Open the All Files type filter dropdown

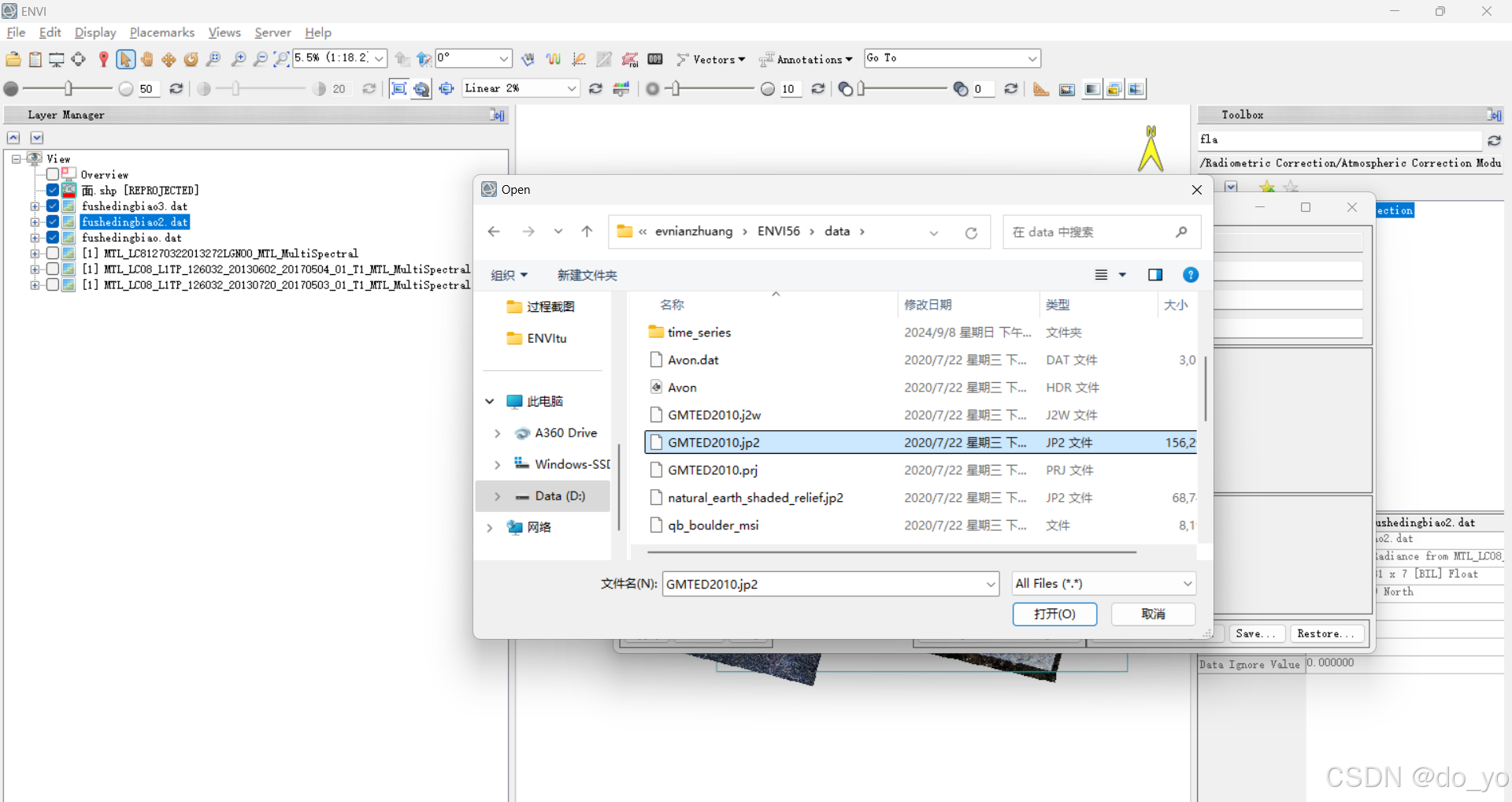[1103, 584]
